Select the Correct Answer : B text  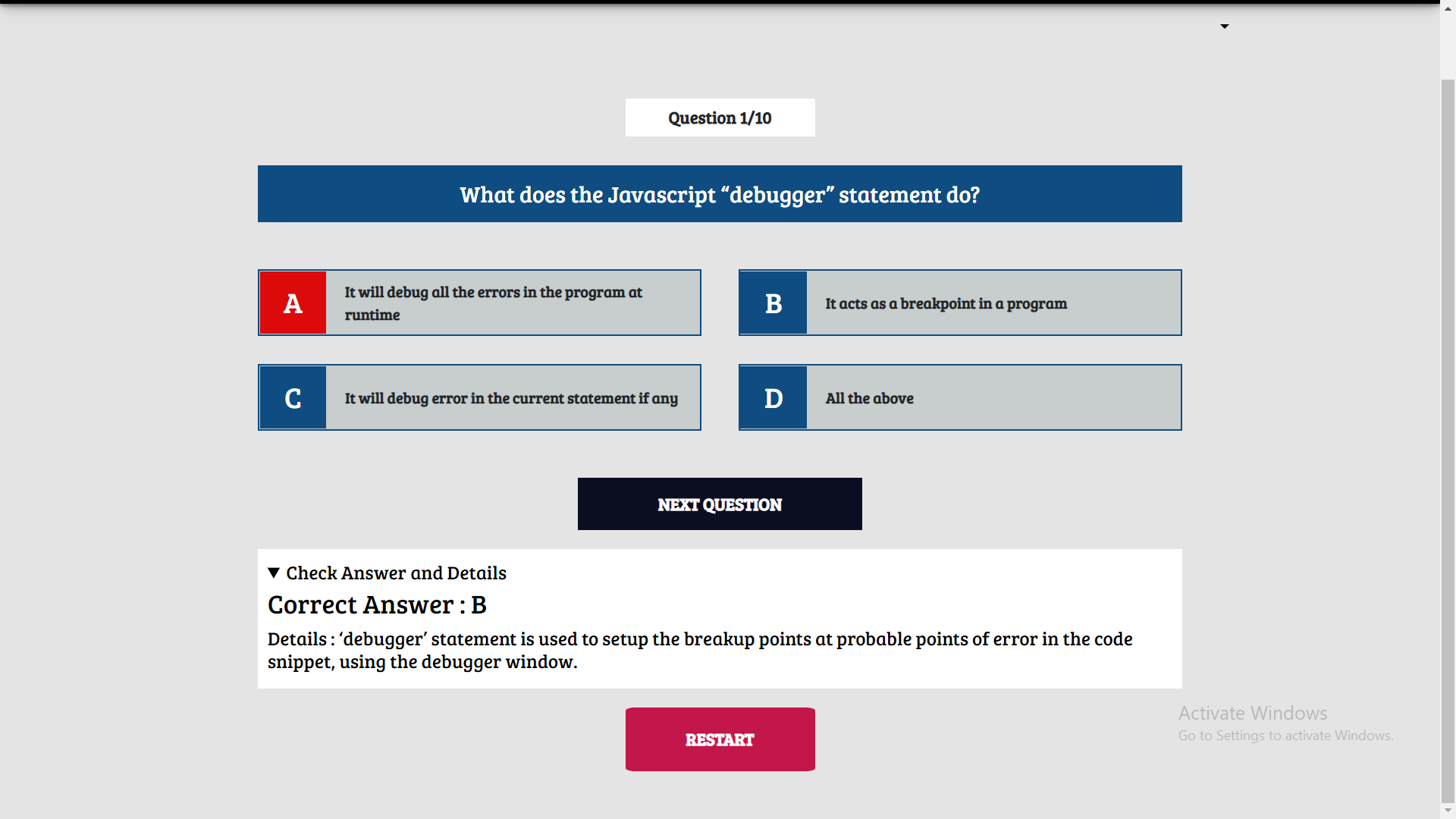(377, 604)
